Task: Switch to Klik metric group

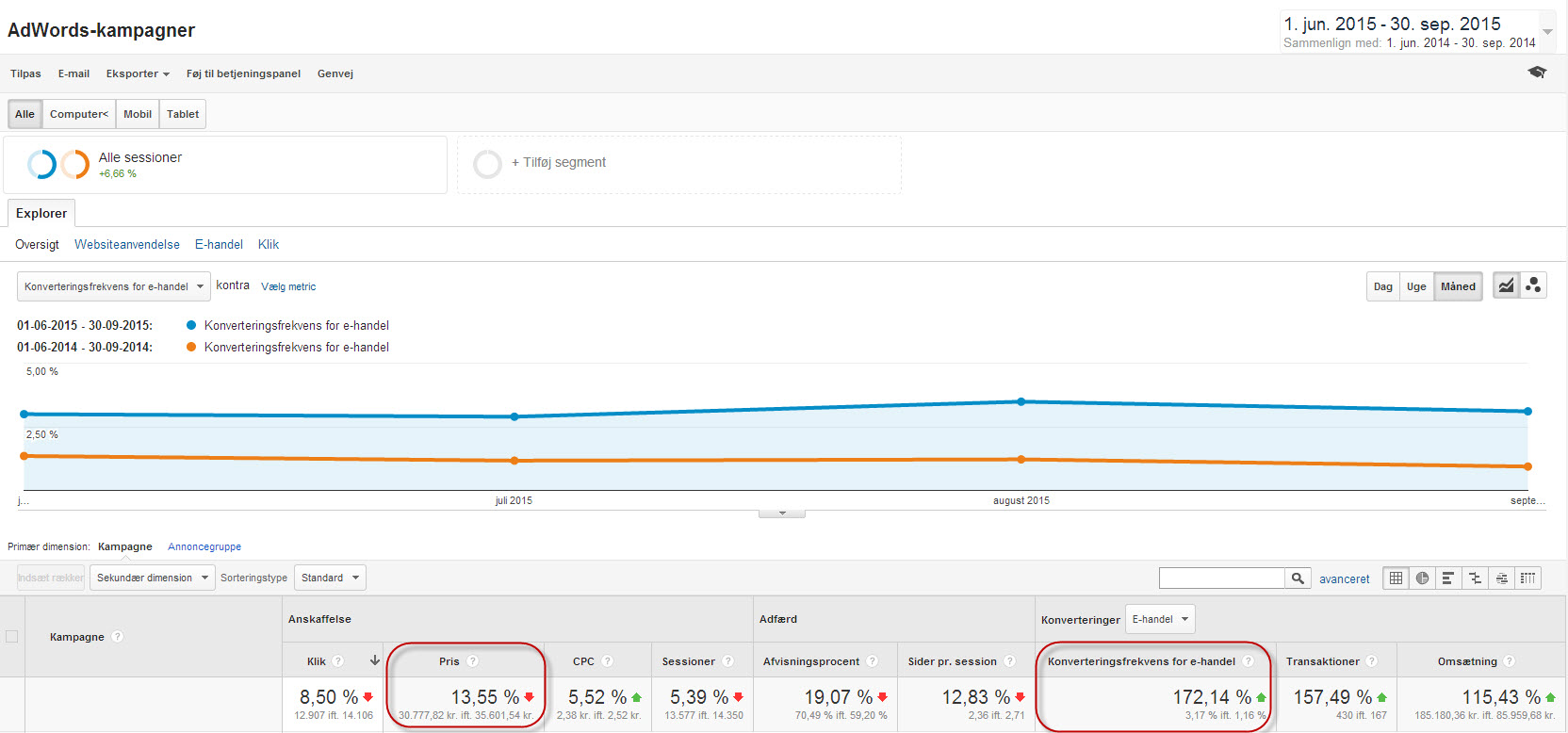Action: click(x=269, y=244)
